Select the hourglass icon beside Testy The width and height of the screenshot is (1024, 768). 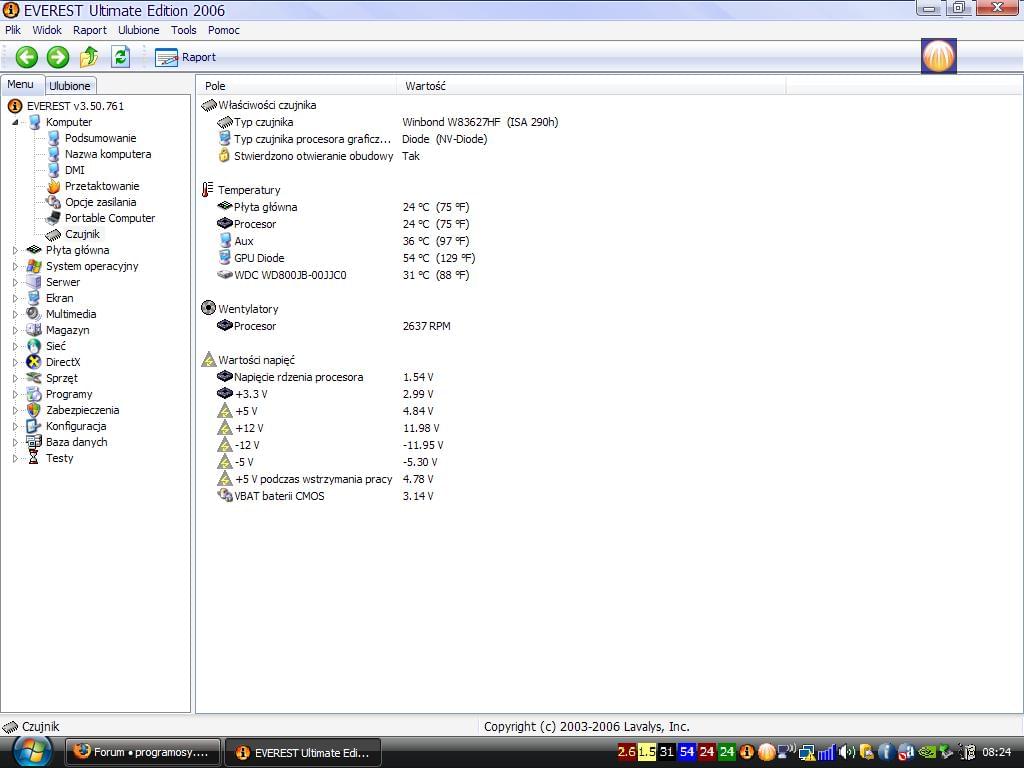pos(33,458)
